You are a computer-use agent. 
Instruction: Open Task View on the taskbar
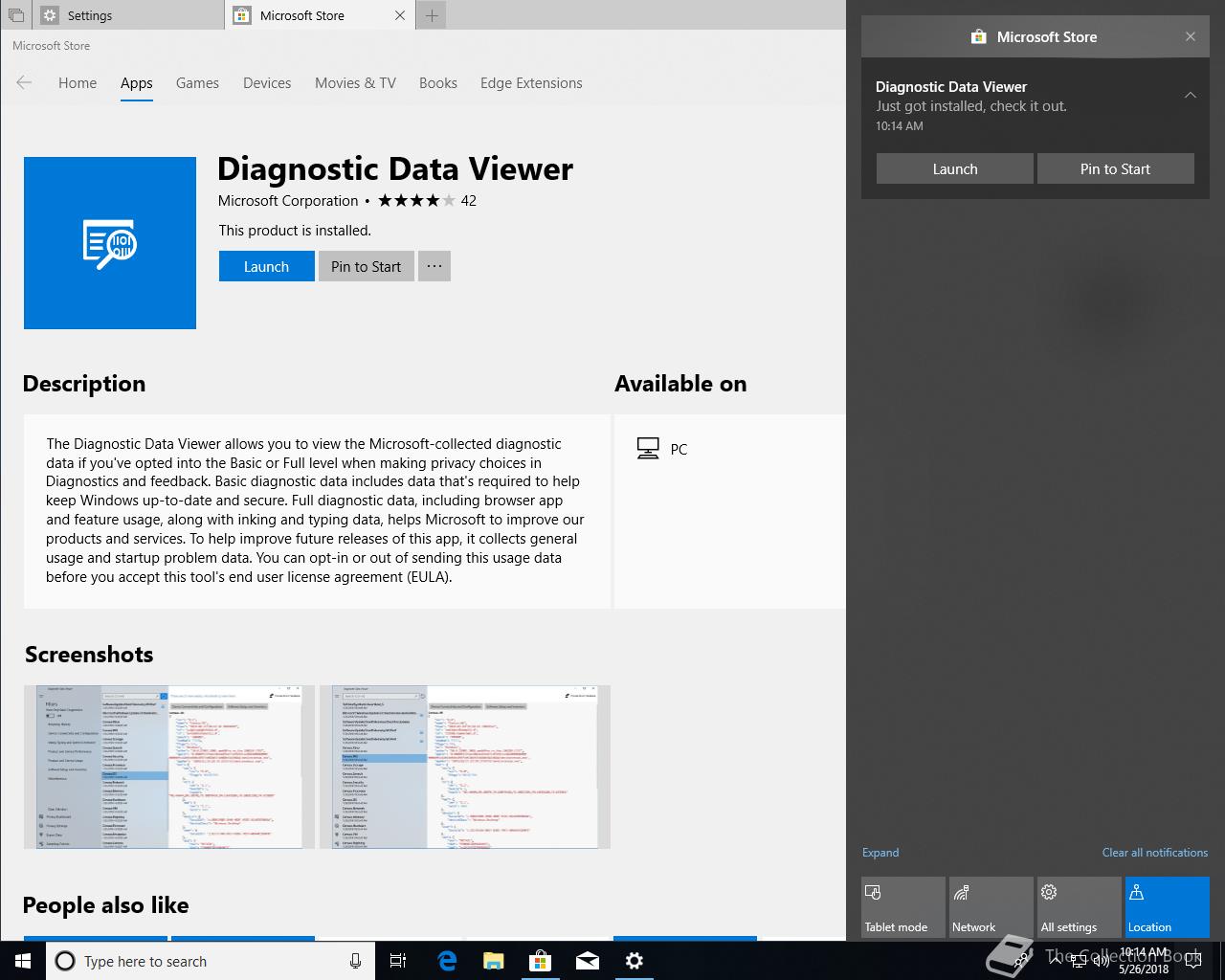[x=398, y=961]
